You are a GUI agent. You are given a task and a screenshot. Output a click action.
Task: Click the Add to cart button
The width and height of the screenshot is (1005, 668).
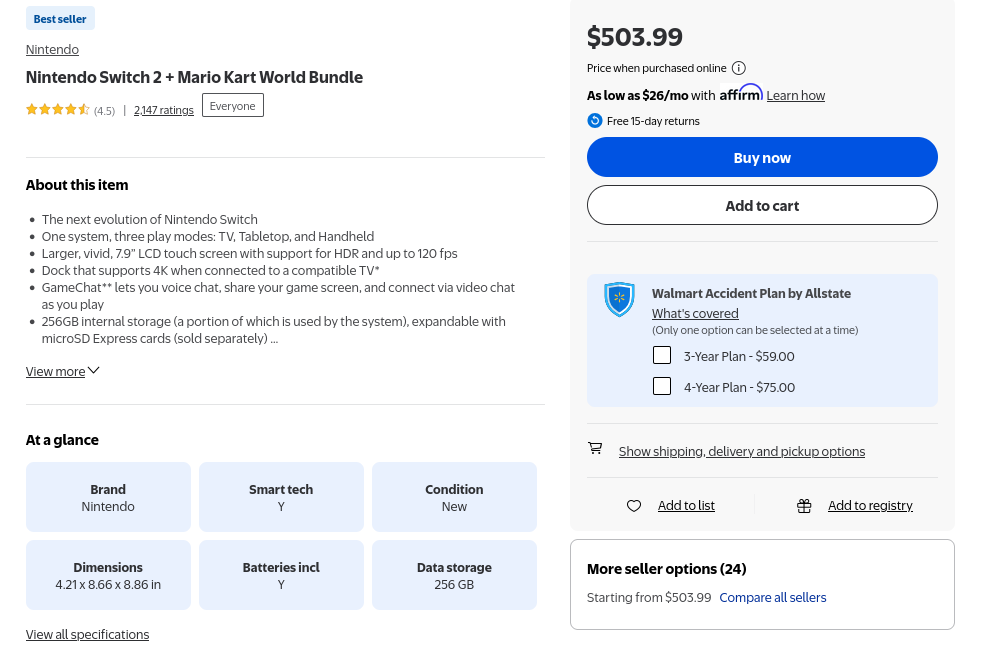tap(762, 205)
